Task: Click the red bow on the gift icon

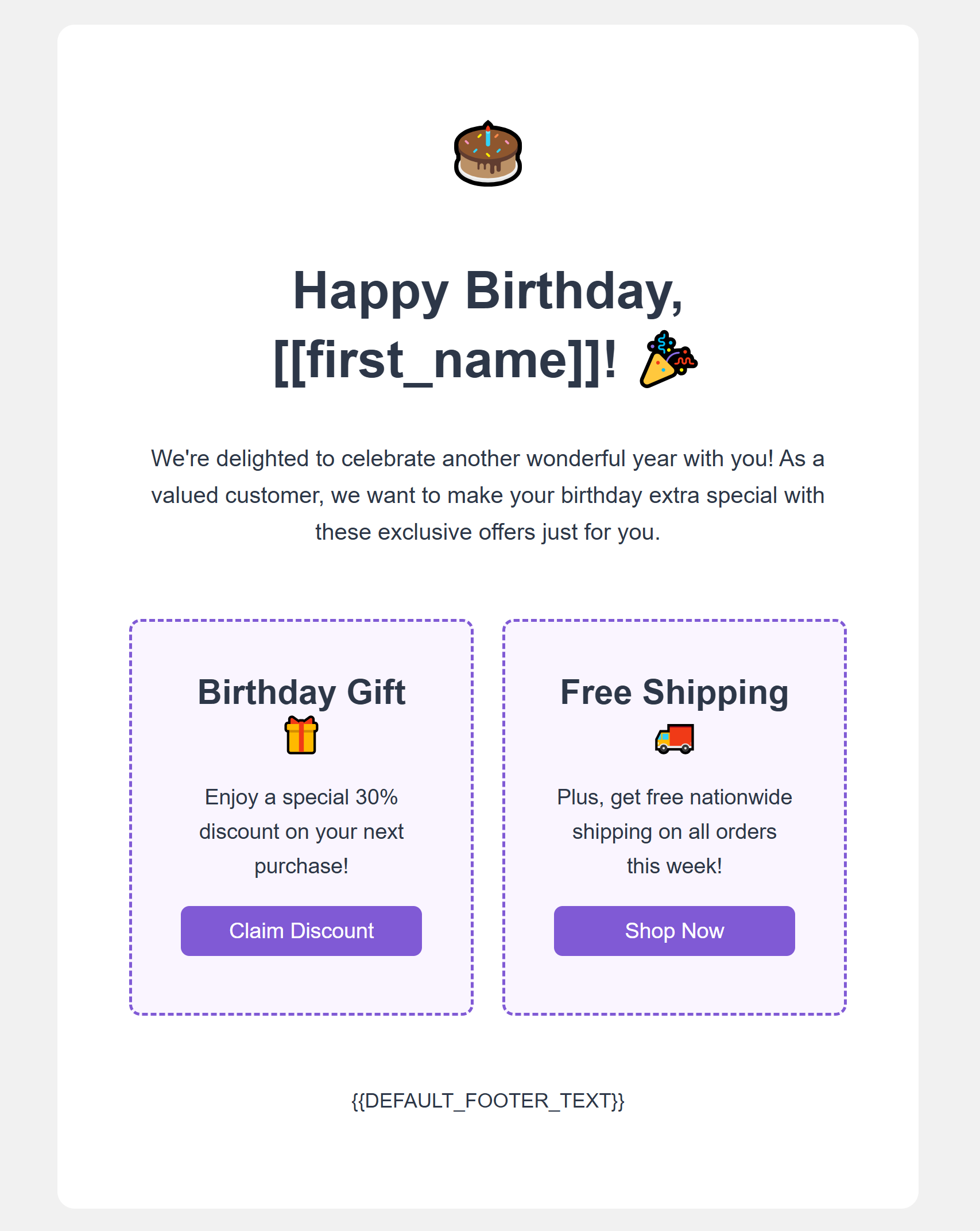Action: [300, 721]
